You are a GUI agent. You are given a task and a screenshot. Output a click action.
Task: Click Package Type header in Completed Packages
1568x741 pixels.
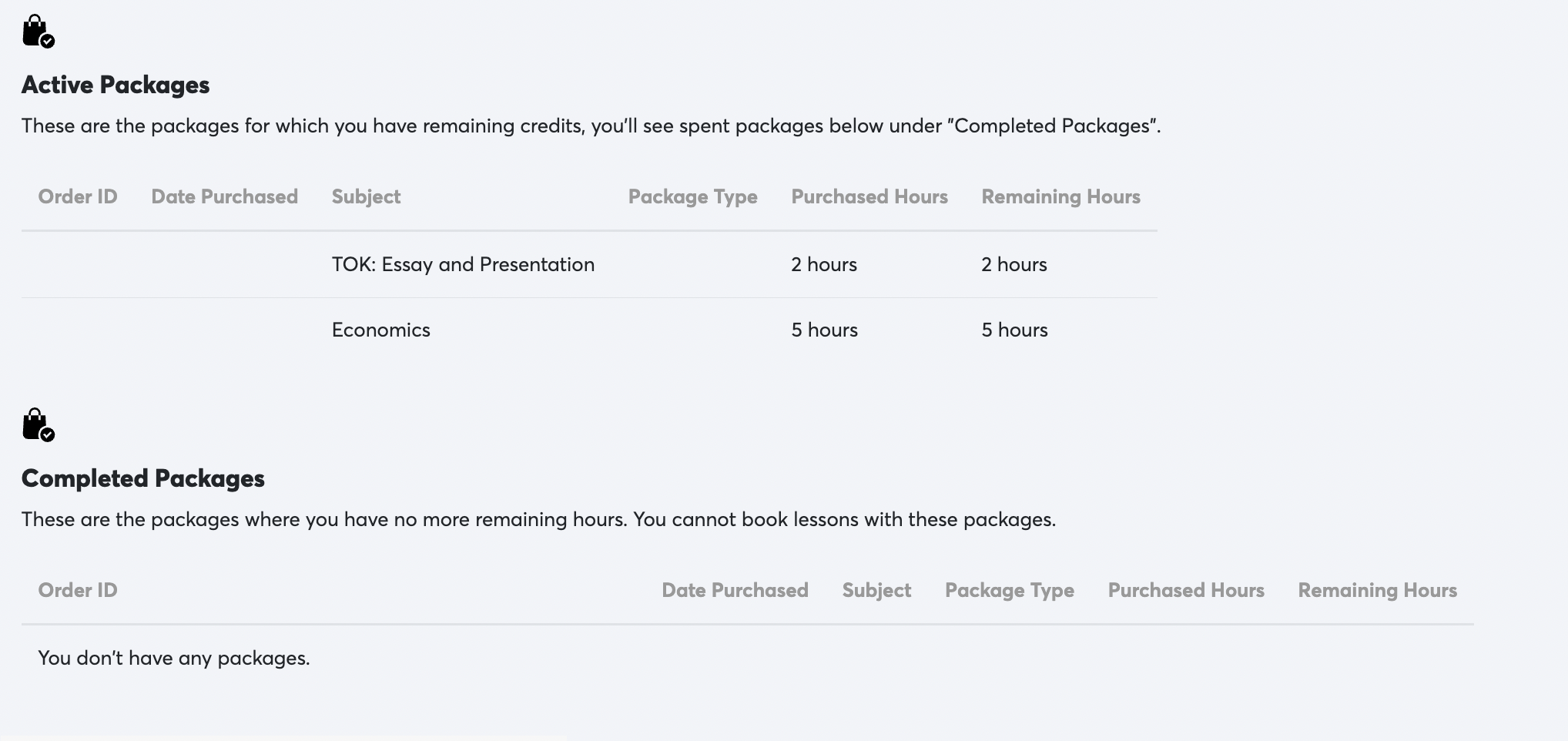(1009, 590)
